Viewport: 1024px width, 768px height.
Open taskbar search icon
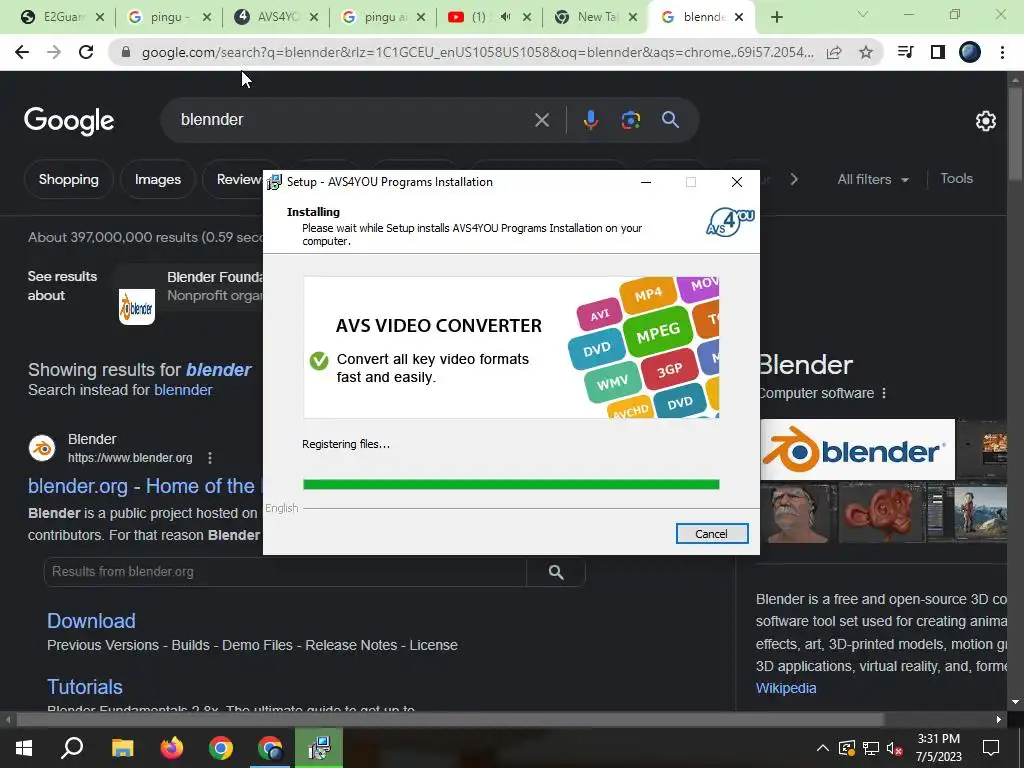(x=72, y=748)
